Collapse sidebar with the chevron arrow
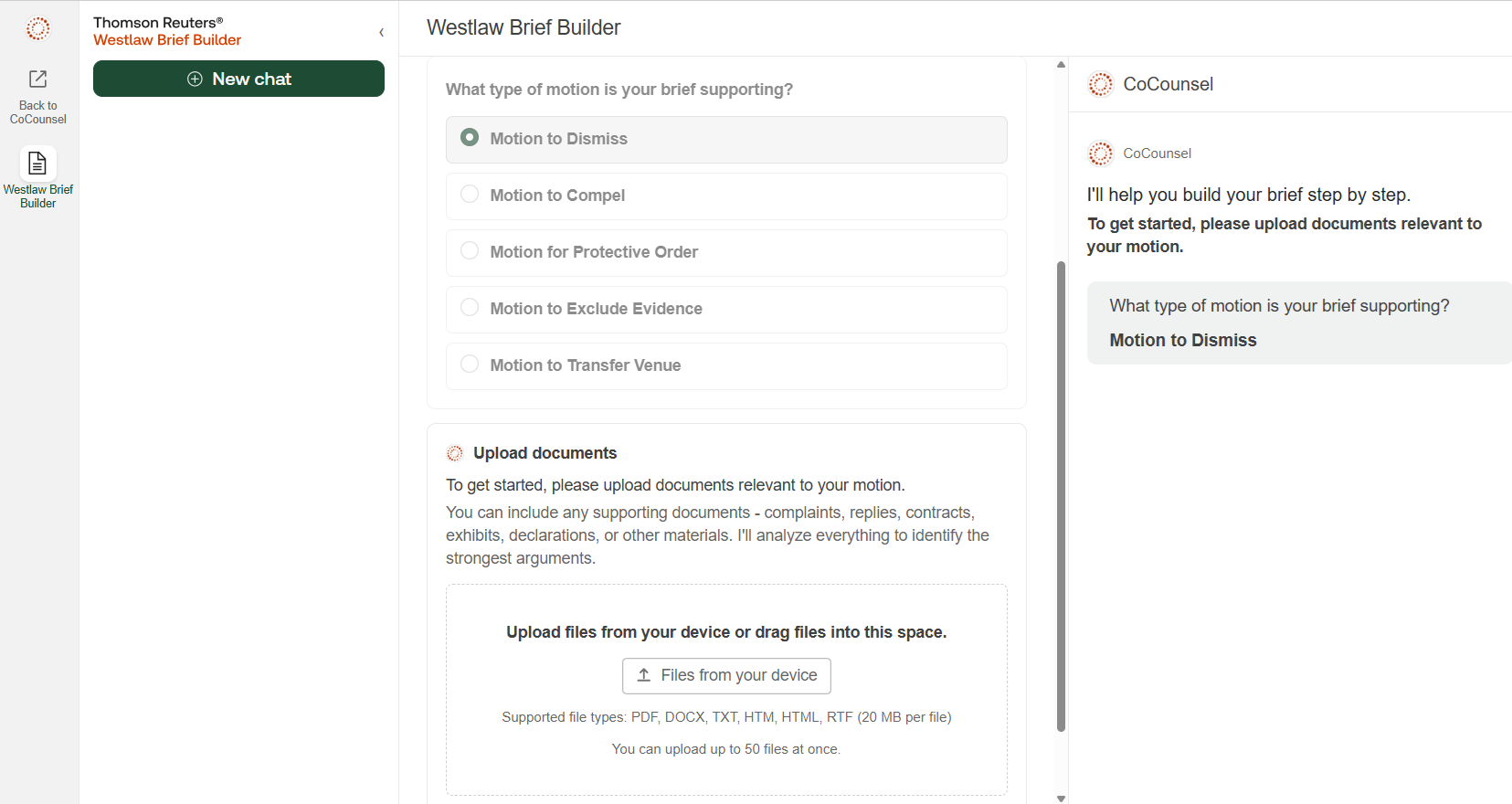This screenshot has width=1512, height=804. click(x=381, y=33)
